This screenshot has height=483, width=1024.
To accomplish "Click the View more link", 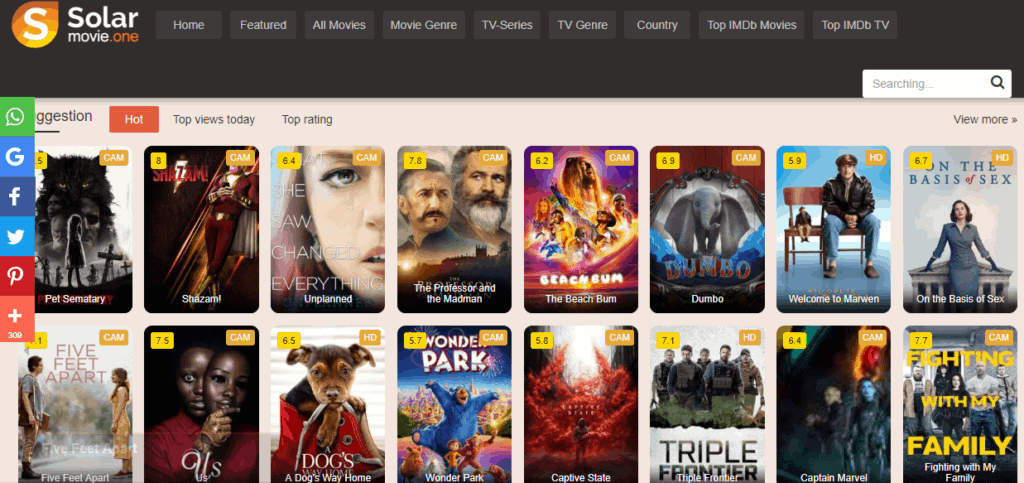I will point(985,119).
